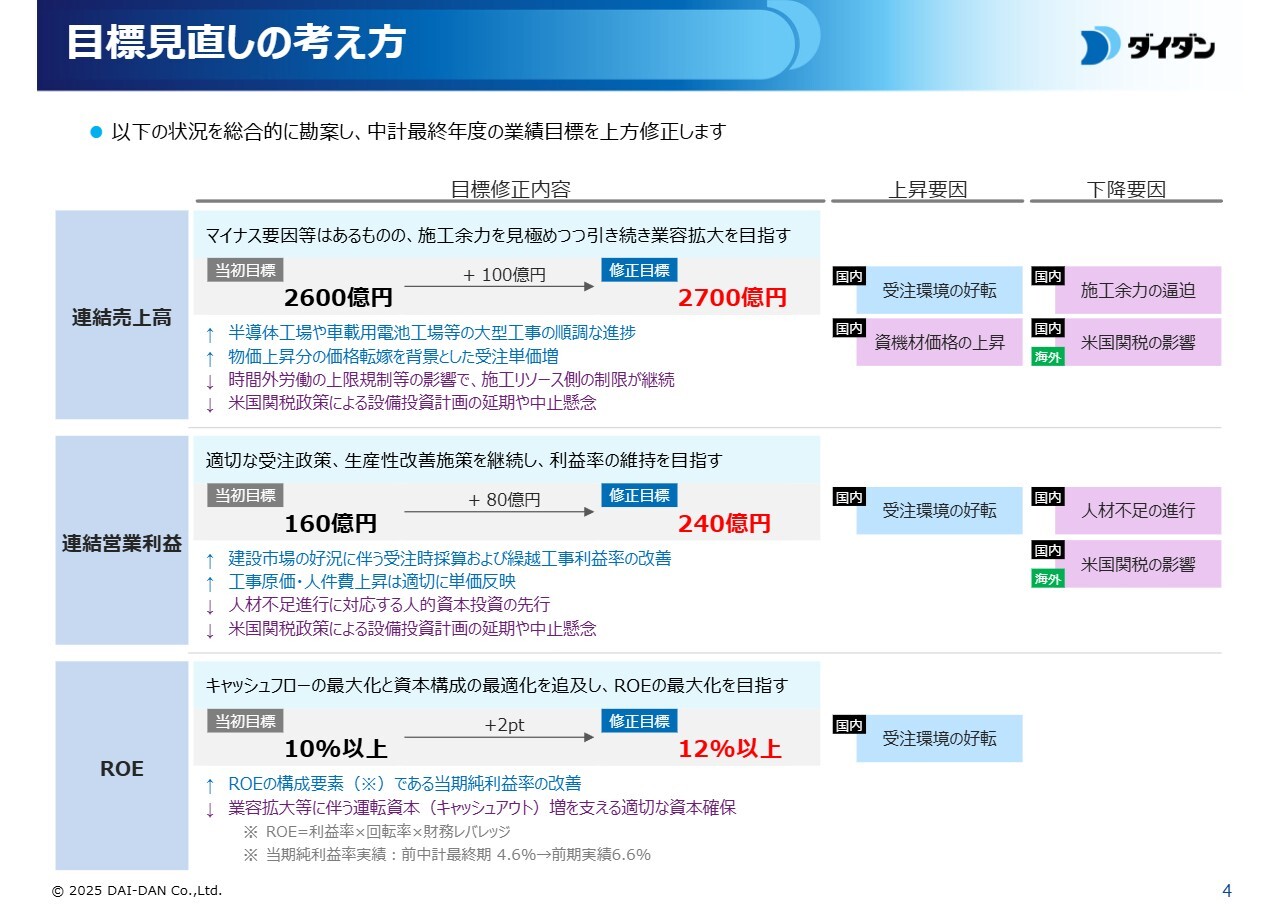Click the 人材不足の進行 factor box

[x=1138, y=511]
